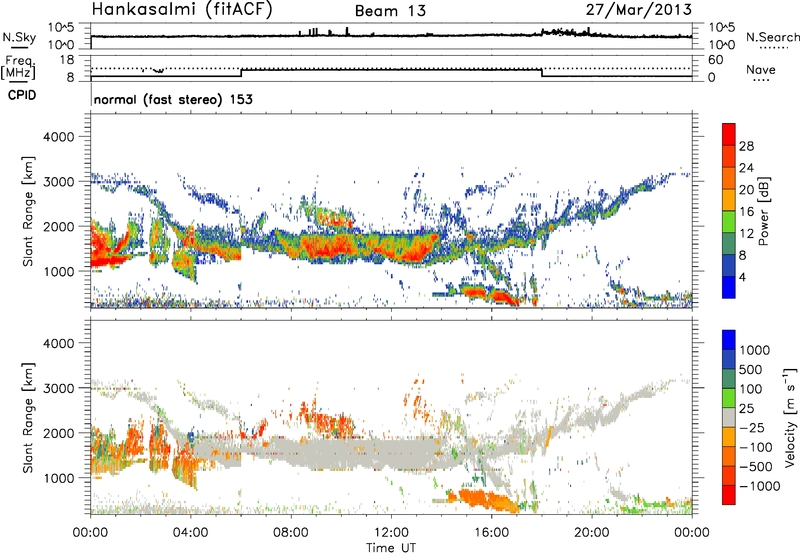Pick the bright blue top velocity colorbar segment

tap(729, 340)
